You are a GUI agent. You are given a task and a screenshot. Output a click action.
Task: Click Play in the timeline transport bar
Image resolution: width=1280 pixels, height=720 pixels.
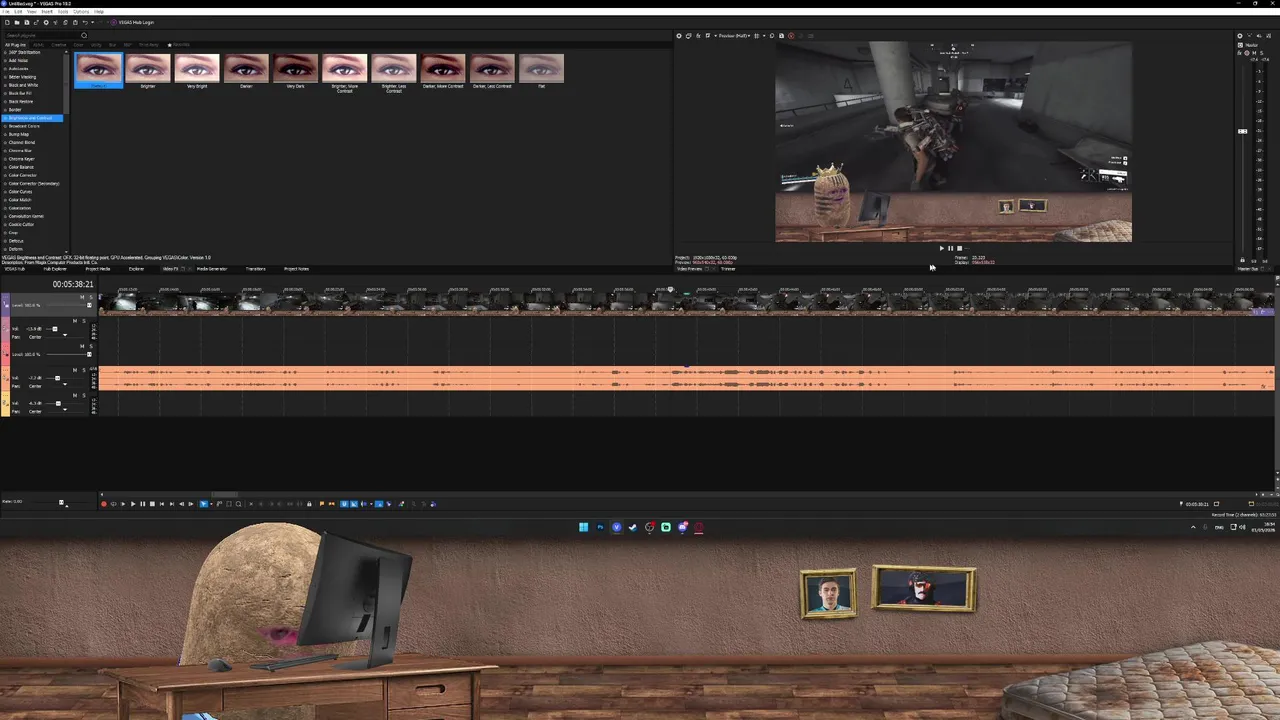pyautogui.click(x=133, y=504)
